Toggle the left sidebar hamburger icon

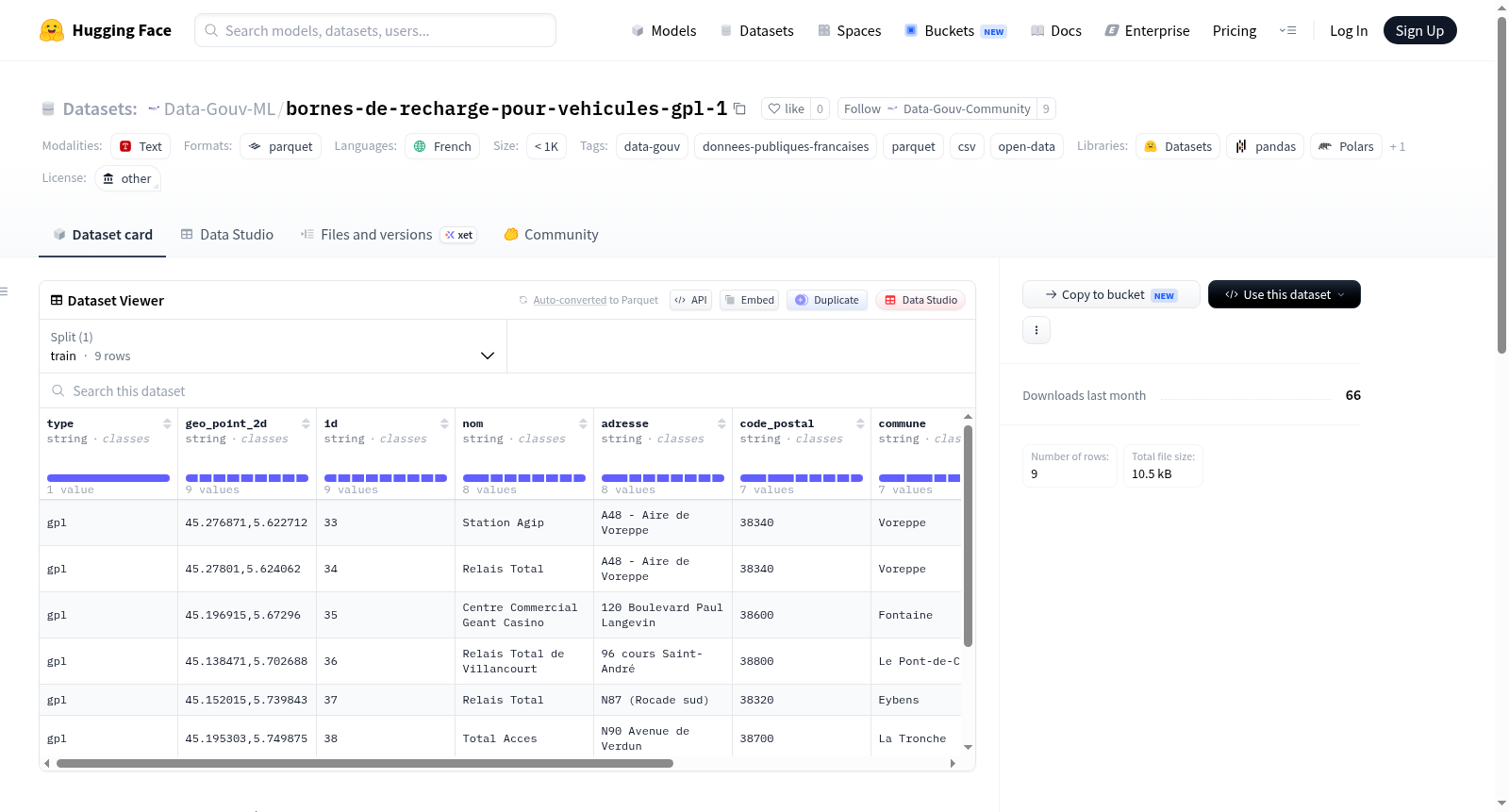[x=4, y=291]
